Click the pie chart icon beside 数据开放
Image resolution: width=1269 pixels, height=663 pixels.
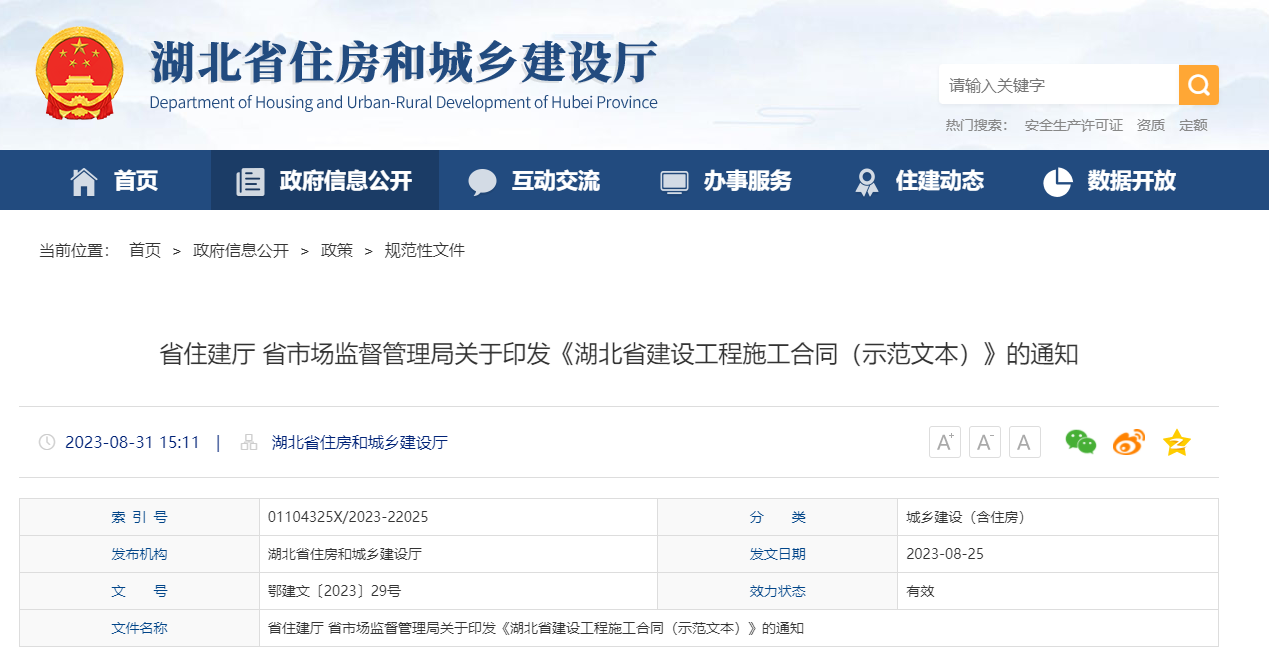(1057, 181)
